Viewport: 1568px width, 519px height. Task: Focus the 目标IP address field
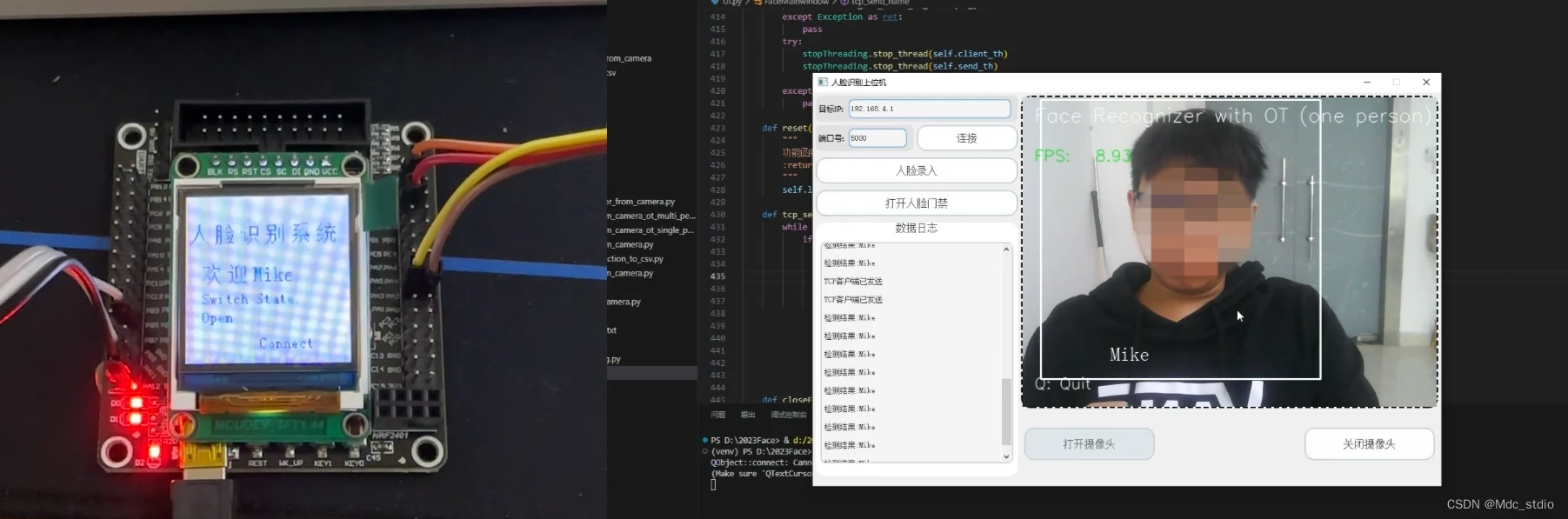(929, 109)
